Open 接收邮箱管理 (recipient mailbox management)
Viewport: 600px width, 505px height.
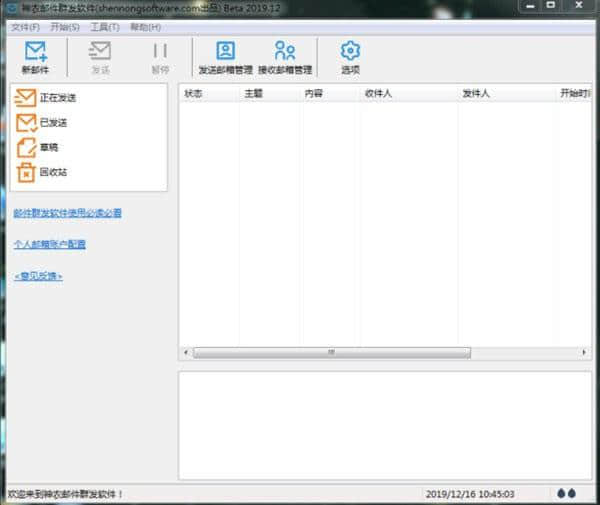click(x=285, y=56)
